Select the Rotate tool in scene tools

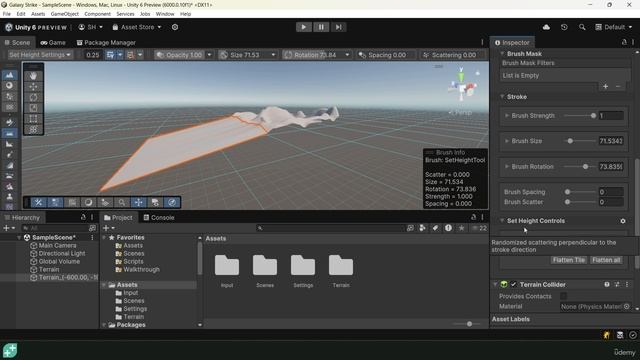(33, 98)
